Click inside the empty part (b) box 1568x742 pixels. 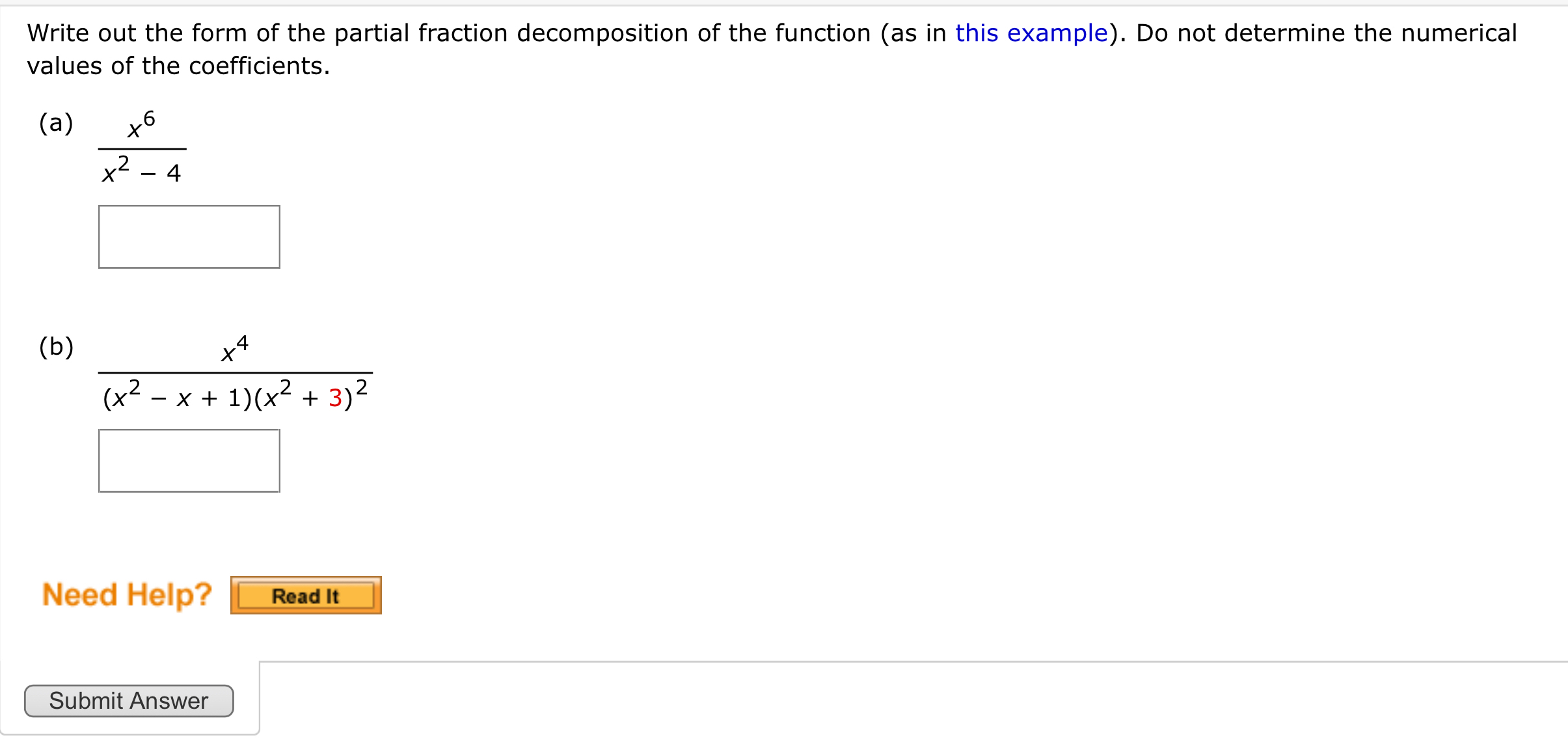(189, 461)
